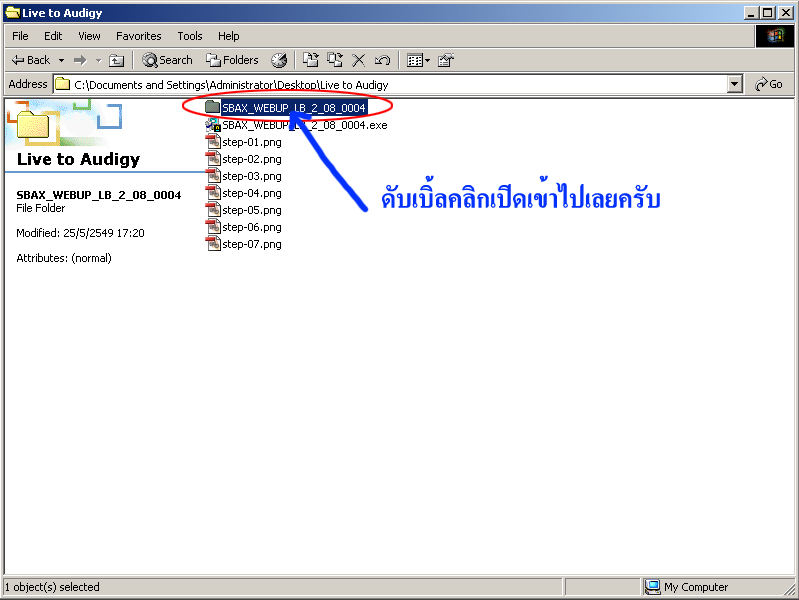799x600 pixels.
Task: Select the step-01.png file icon
Action: pyautogui.click(x=212, y=141)
